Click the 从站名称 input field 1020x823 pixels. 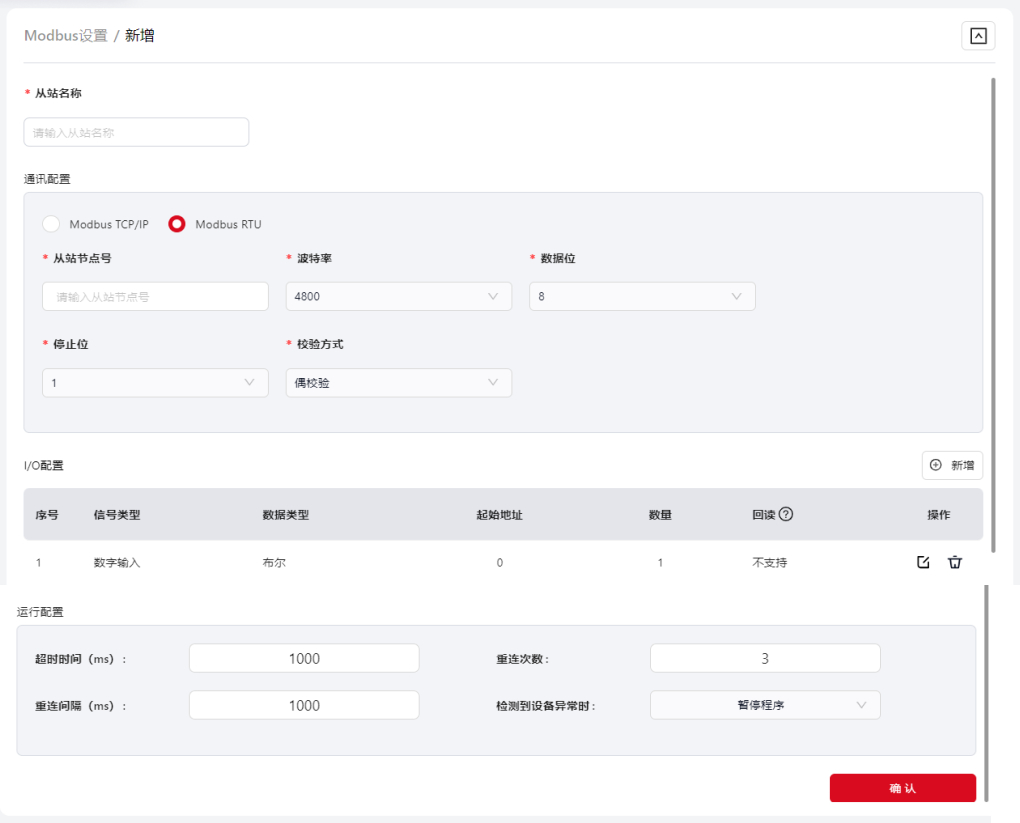click(136, 132)
